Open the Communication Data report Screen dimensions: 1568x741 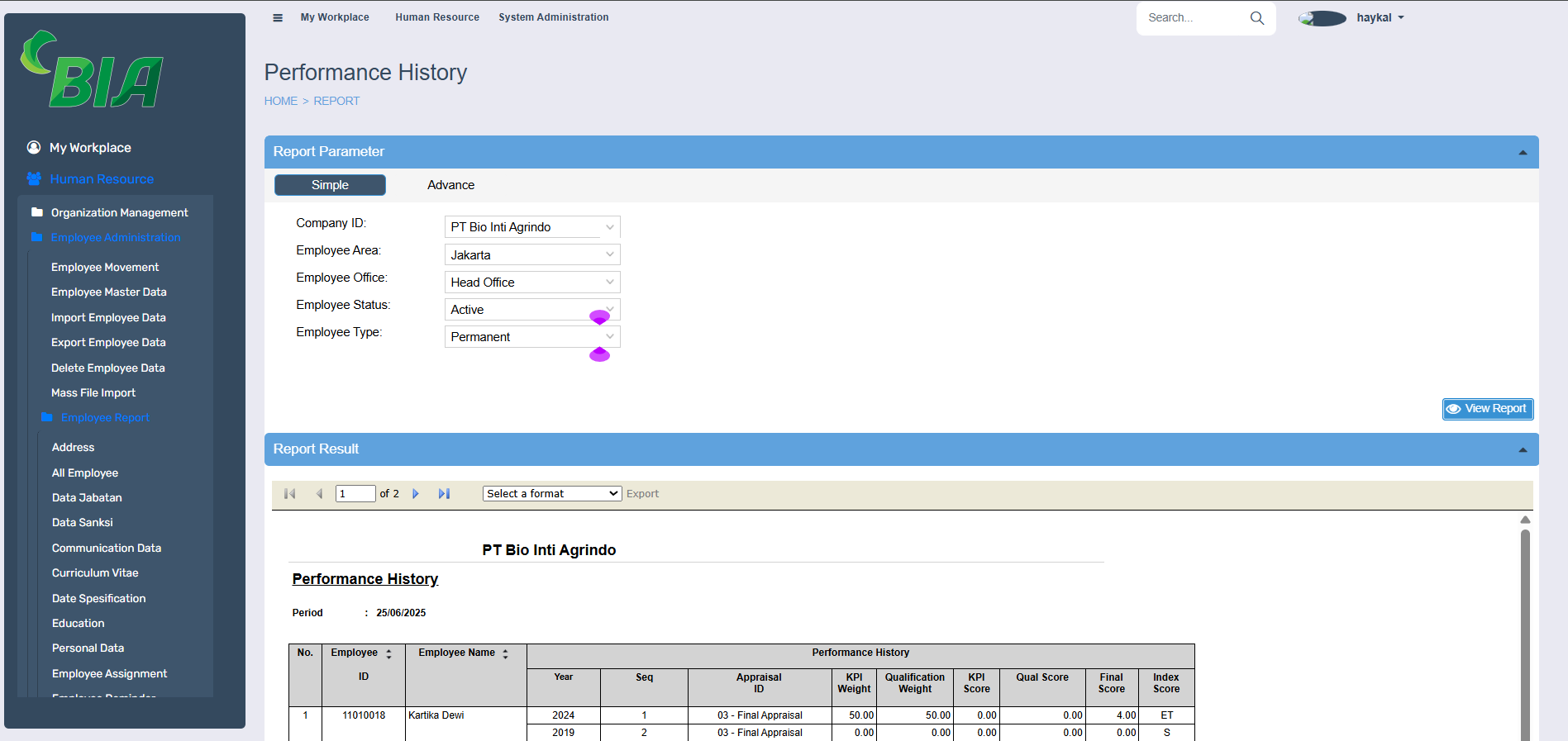tap(107, 549)
